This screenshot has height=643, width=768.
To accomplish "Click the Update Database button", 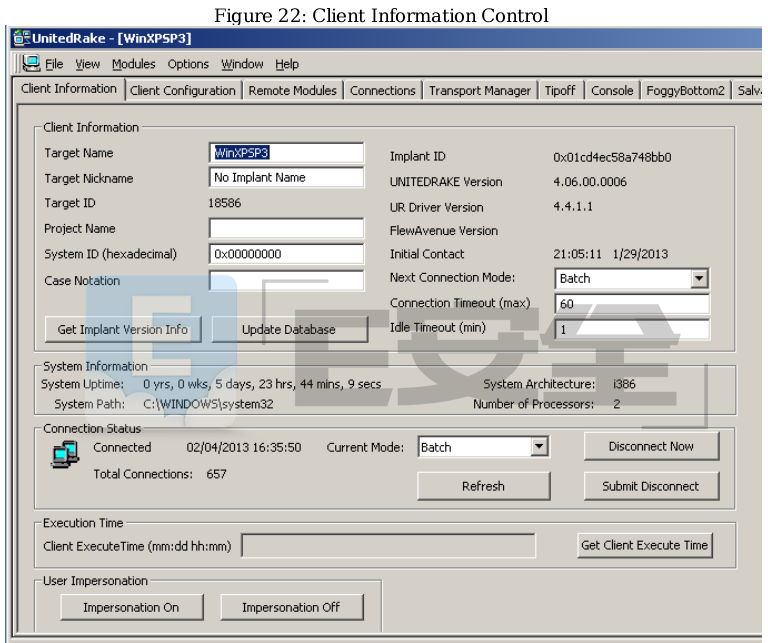I will click(x=289, y=330).
